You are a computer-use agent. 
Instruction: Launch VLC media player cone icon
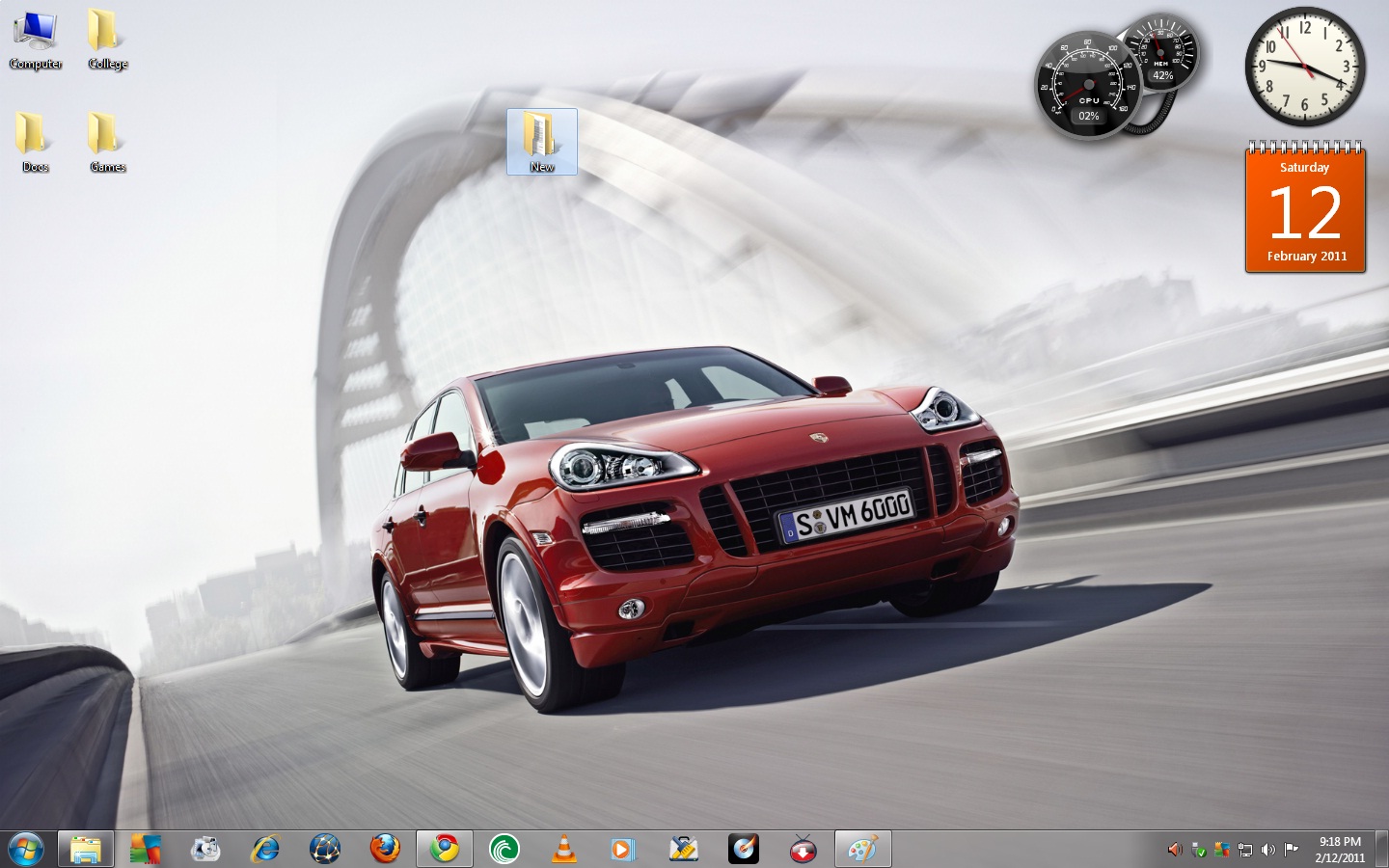564,850
